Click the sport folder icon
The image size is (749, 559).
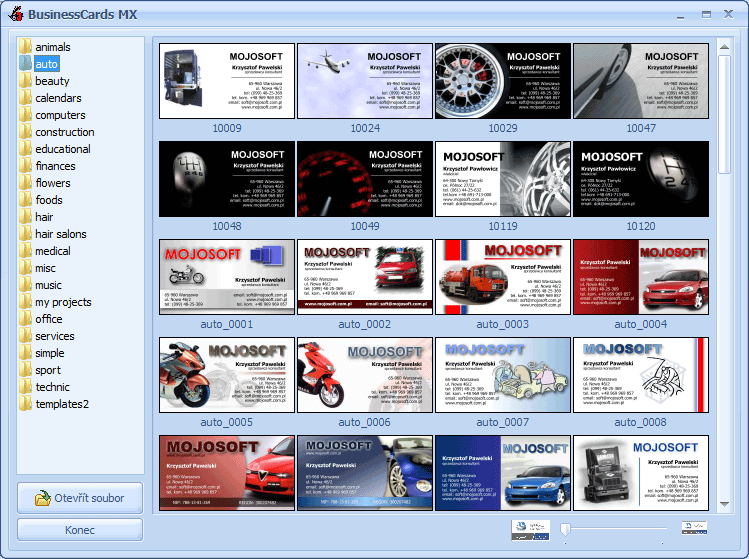[25, 369]
